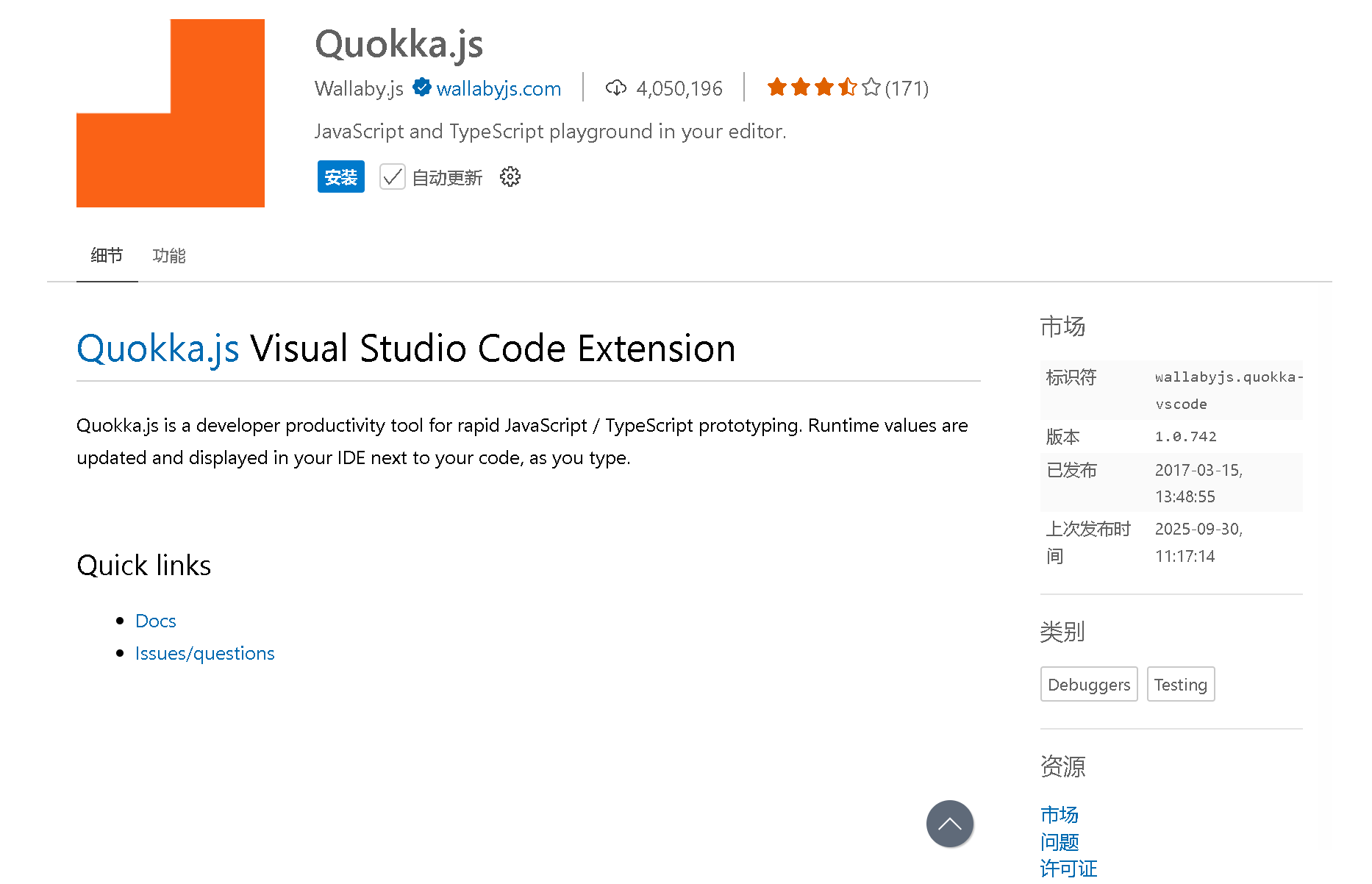Screen dimensions: 1372x884
Task: Click the download count cloud icon
Action: pos(615,88)
